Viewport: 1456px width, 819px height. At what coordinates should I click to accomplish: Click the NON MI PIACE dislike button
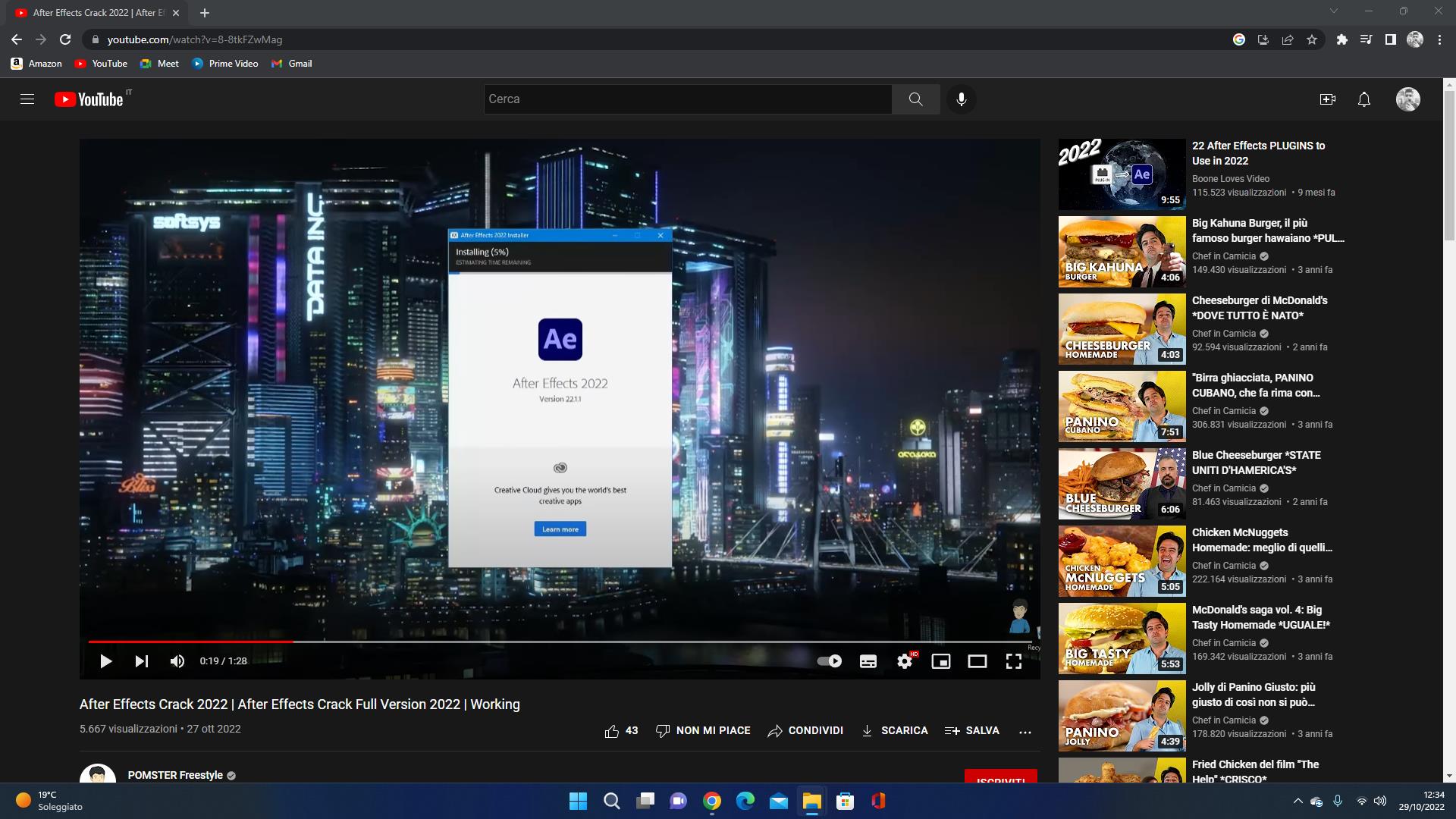click(703, 731)
